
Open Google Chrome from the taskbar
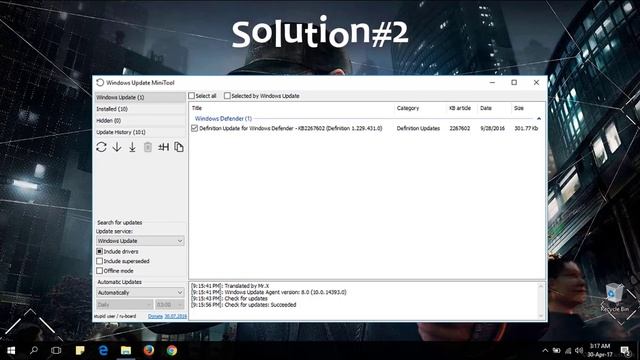[172, 350]
